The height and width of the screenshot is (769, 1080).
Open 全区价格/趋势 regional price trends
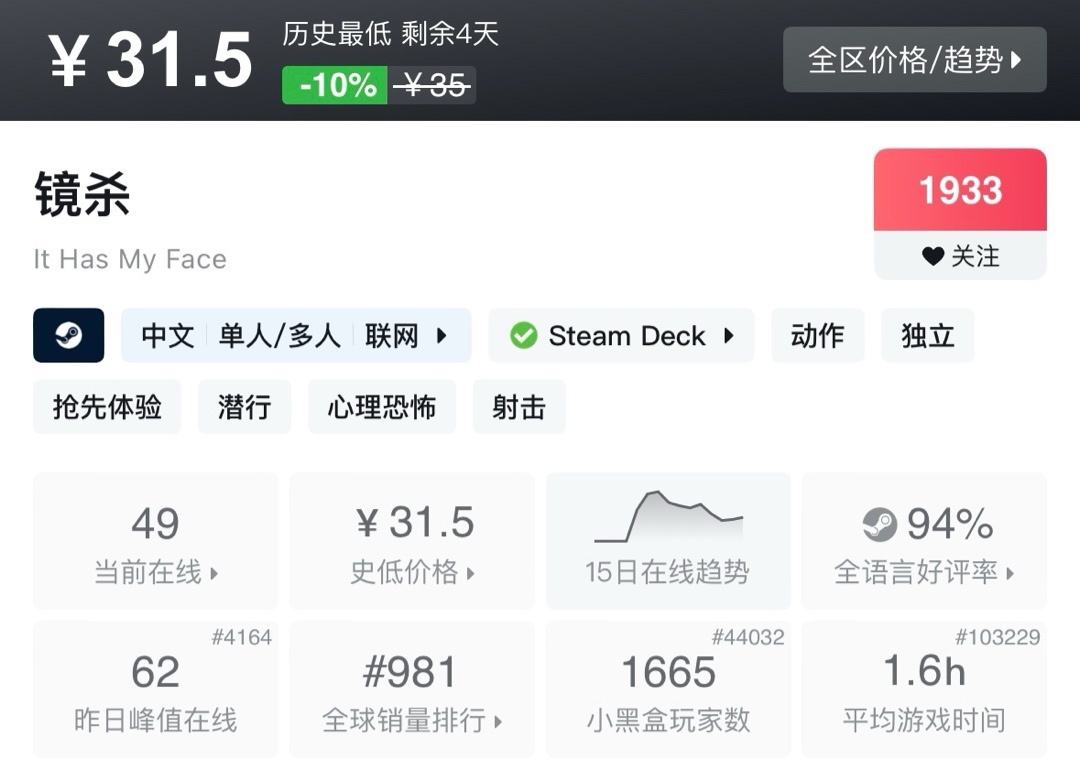(914, 60)
